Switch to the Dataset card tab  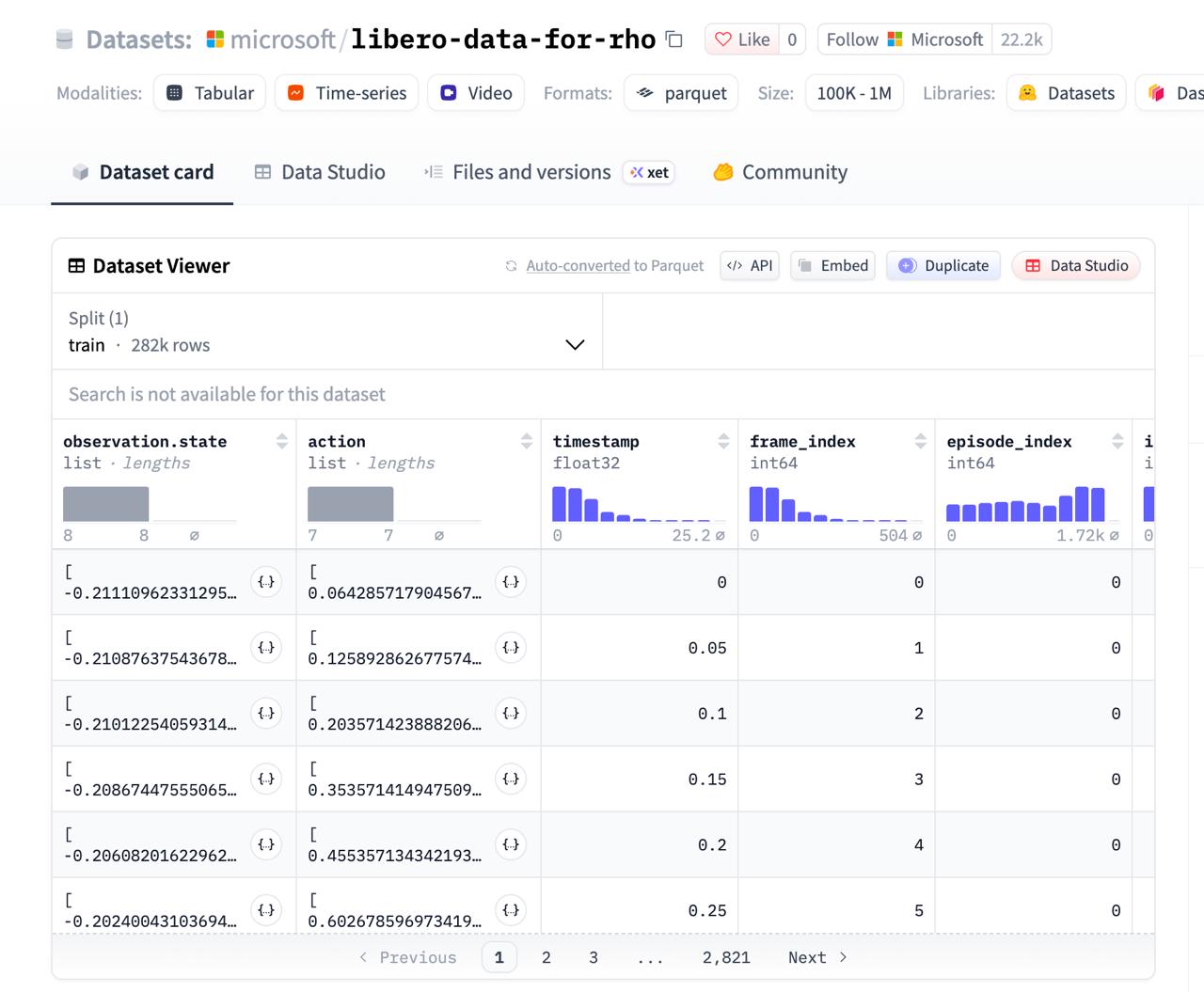142,172
